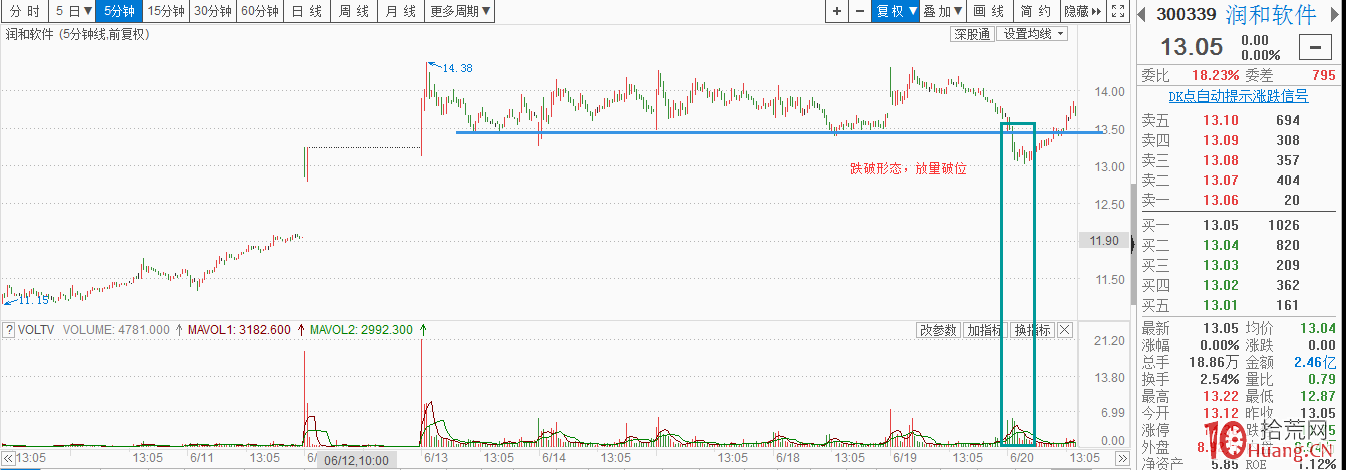Switch to 日线 daily chart tab
Image resolution: width=1346 pixels, height=470 pixels.
[307, 12]
